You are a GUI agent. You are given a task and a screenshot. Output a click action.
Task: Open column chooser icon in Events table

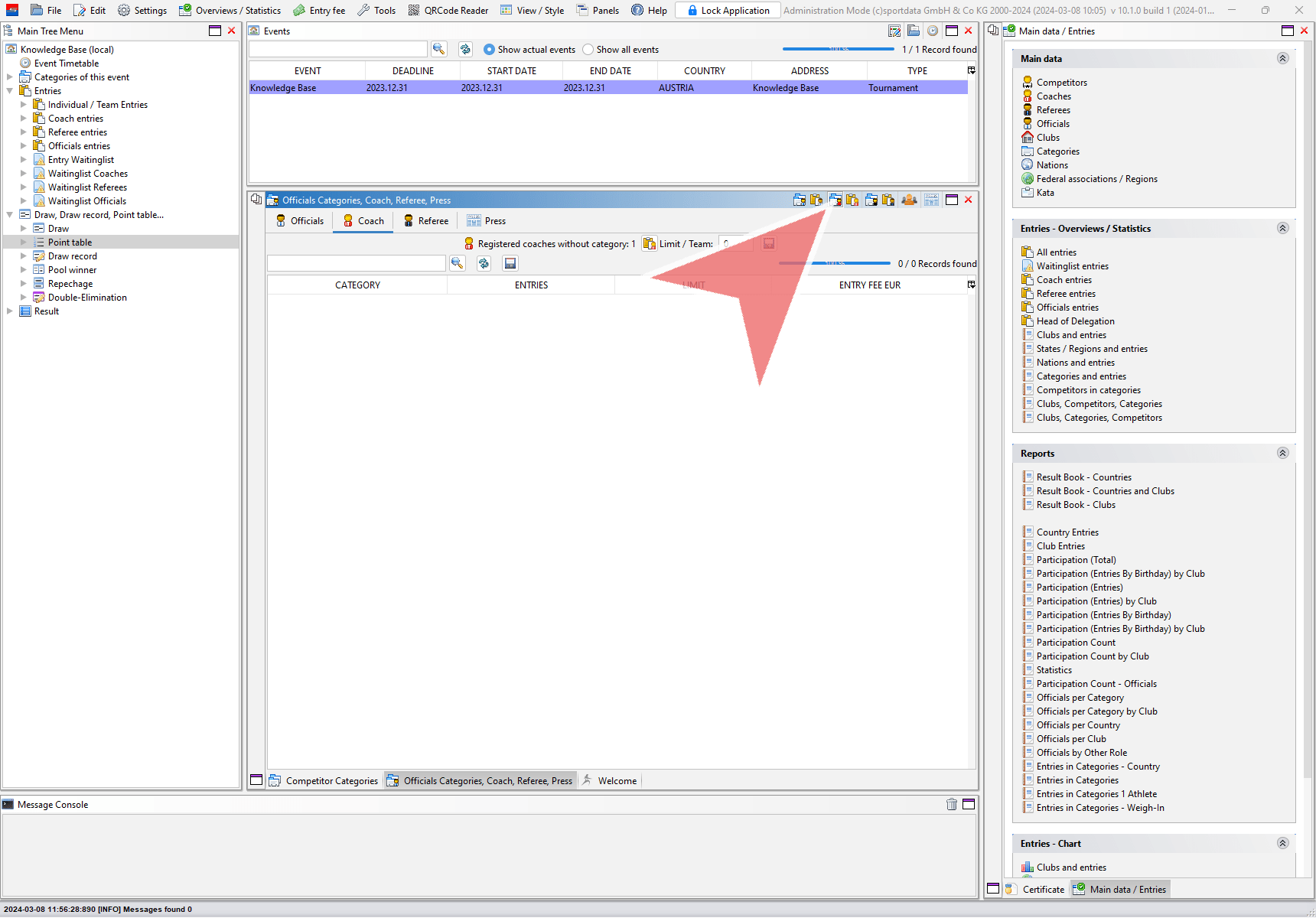[x=971, y=70]
